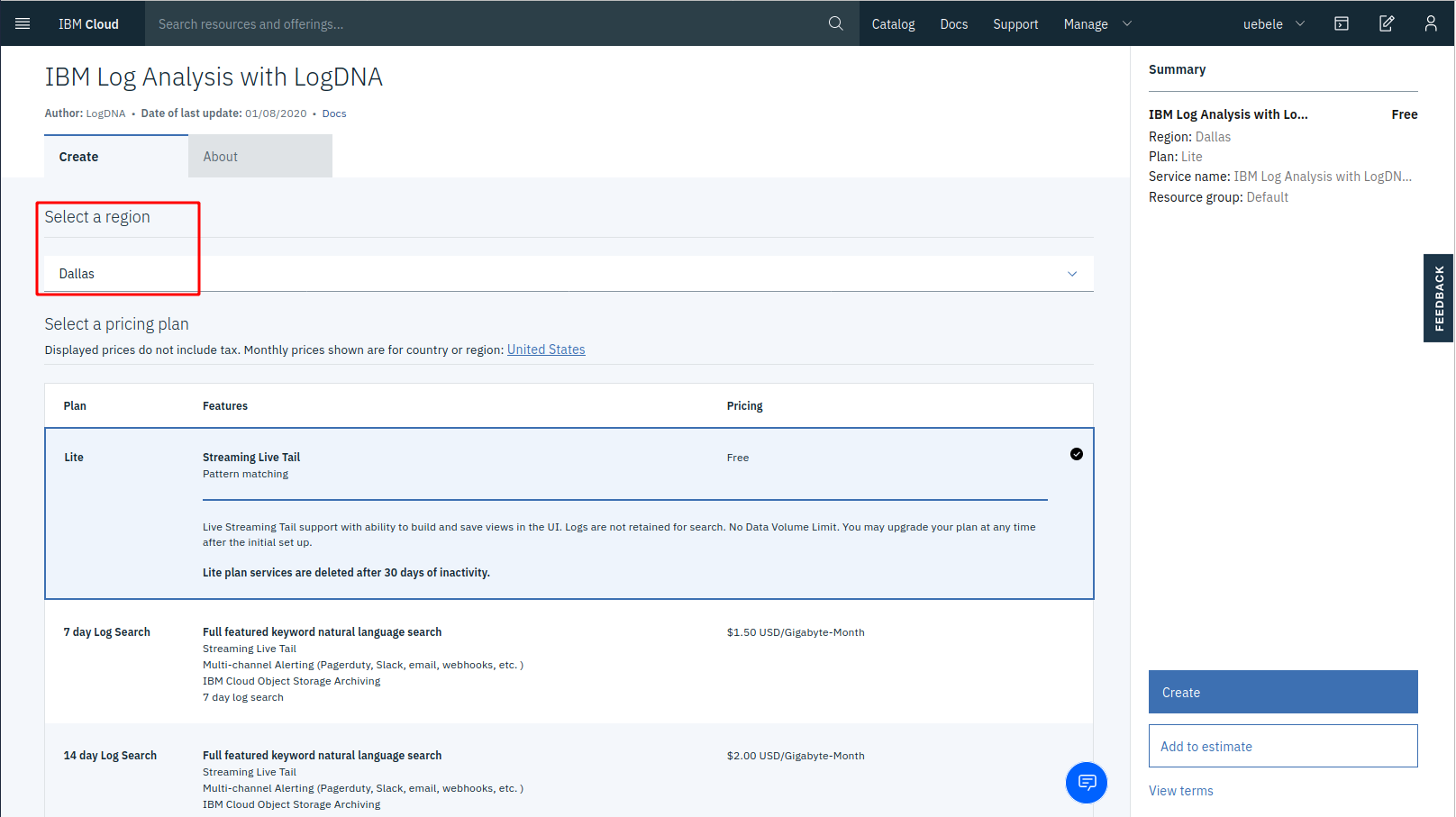
Task: Open the Manage menu
Action: click(1097, 24)
